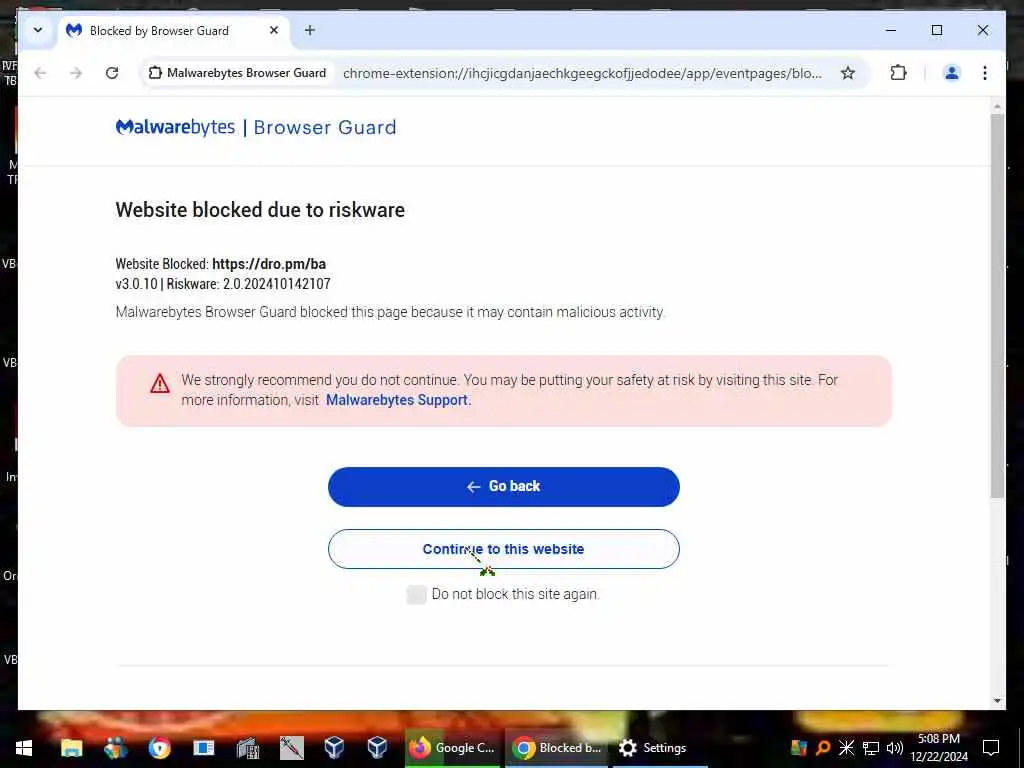Open the Chrome profile avatar
This screenshot has height=768, width=1024.
(x=952, y=72)
